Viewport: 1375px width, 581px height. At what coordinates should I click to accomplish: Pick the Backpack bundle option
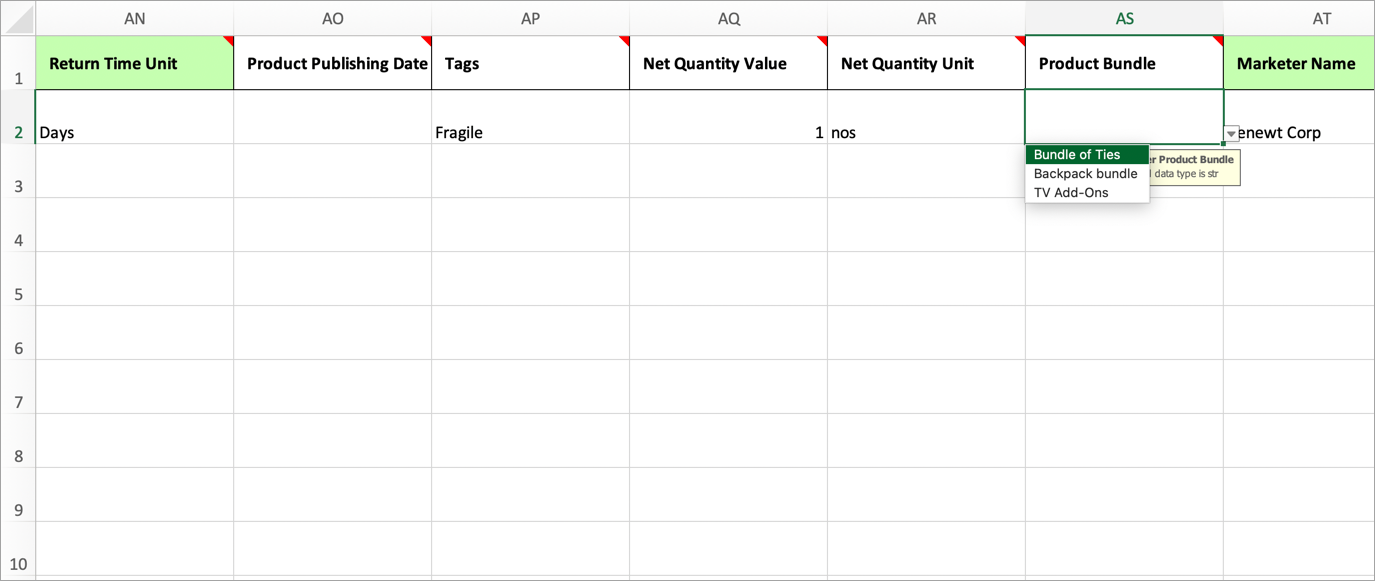click(1087, 174)
